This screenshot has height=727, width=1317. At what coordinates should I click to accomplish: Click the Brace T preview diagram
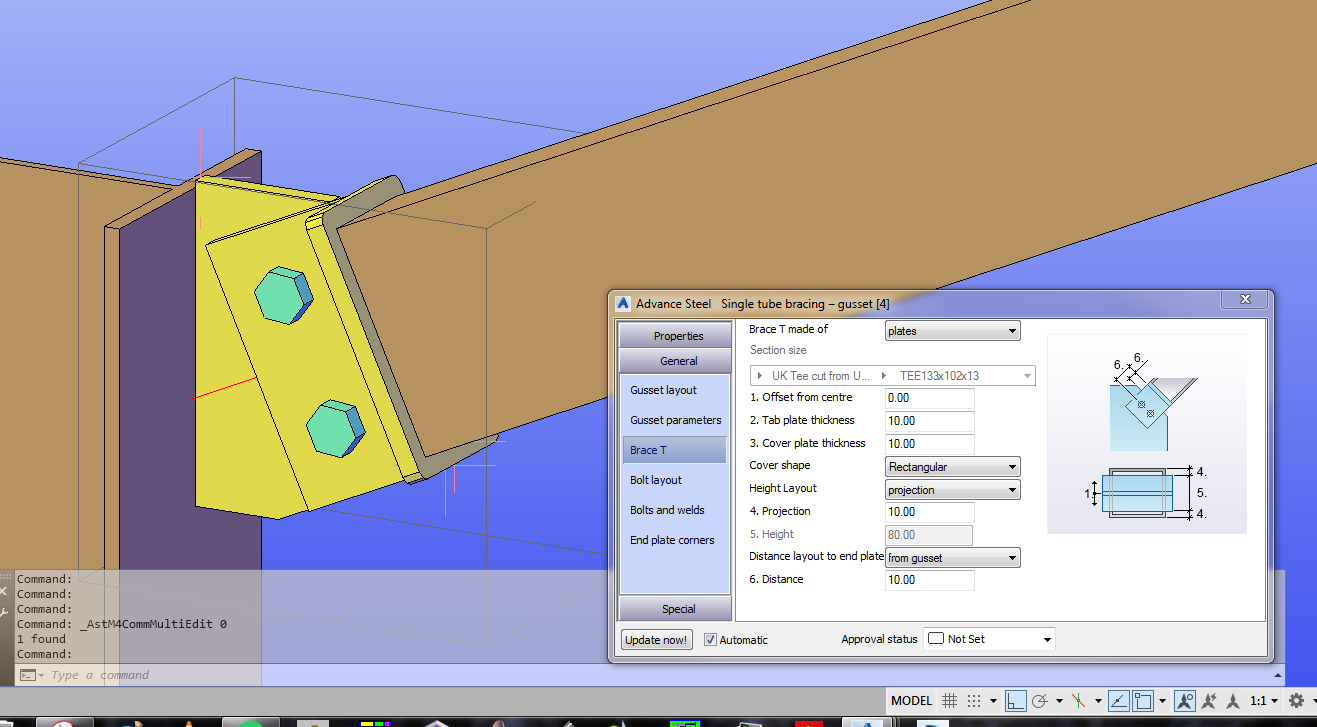coord(1146,434)
